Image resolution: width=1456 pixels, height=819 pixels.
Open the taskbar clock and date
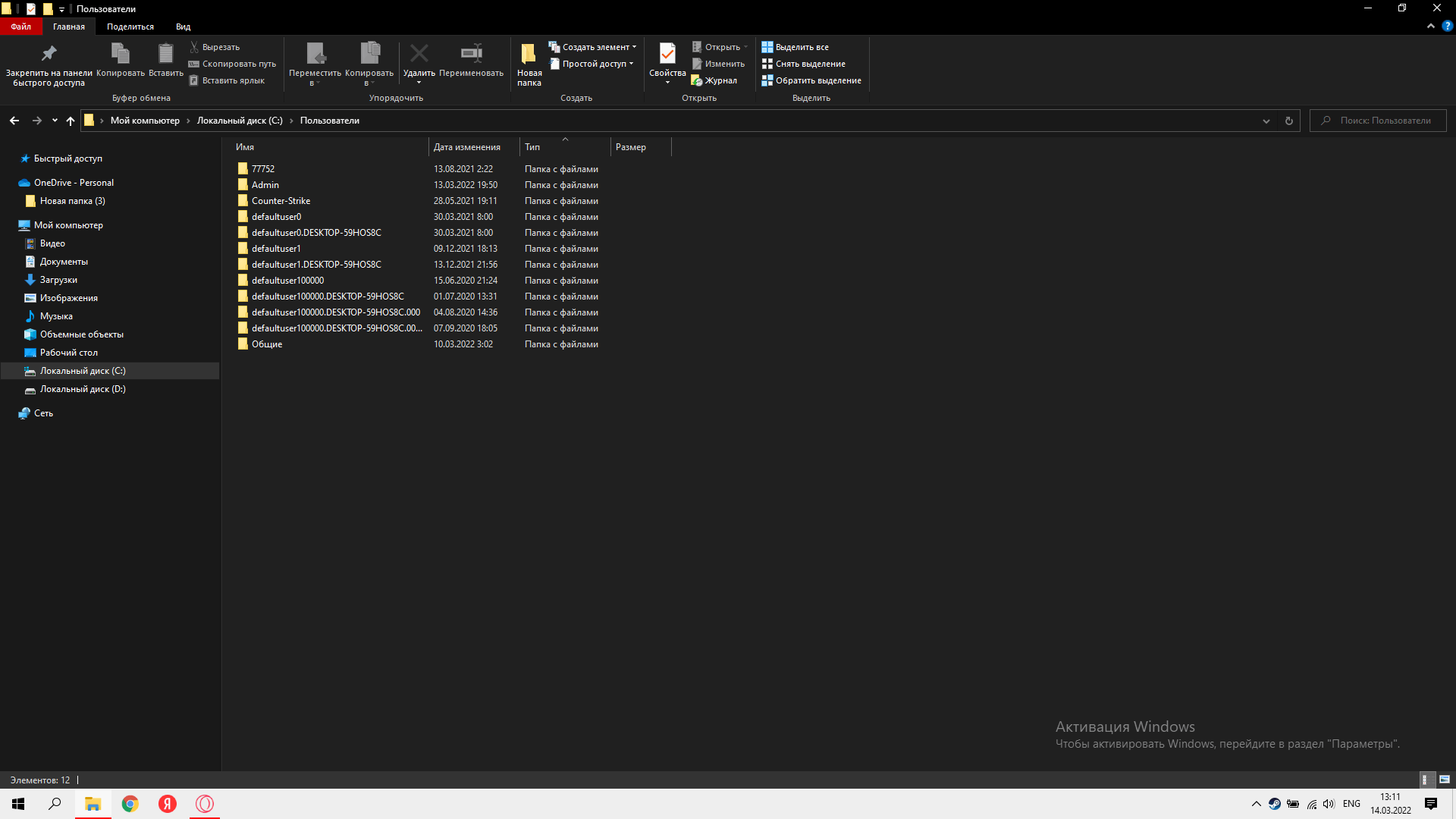pos(1390,804)
